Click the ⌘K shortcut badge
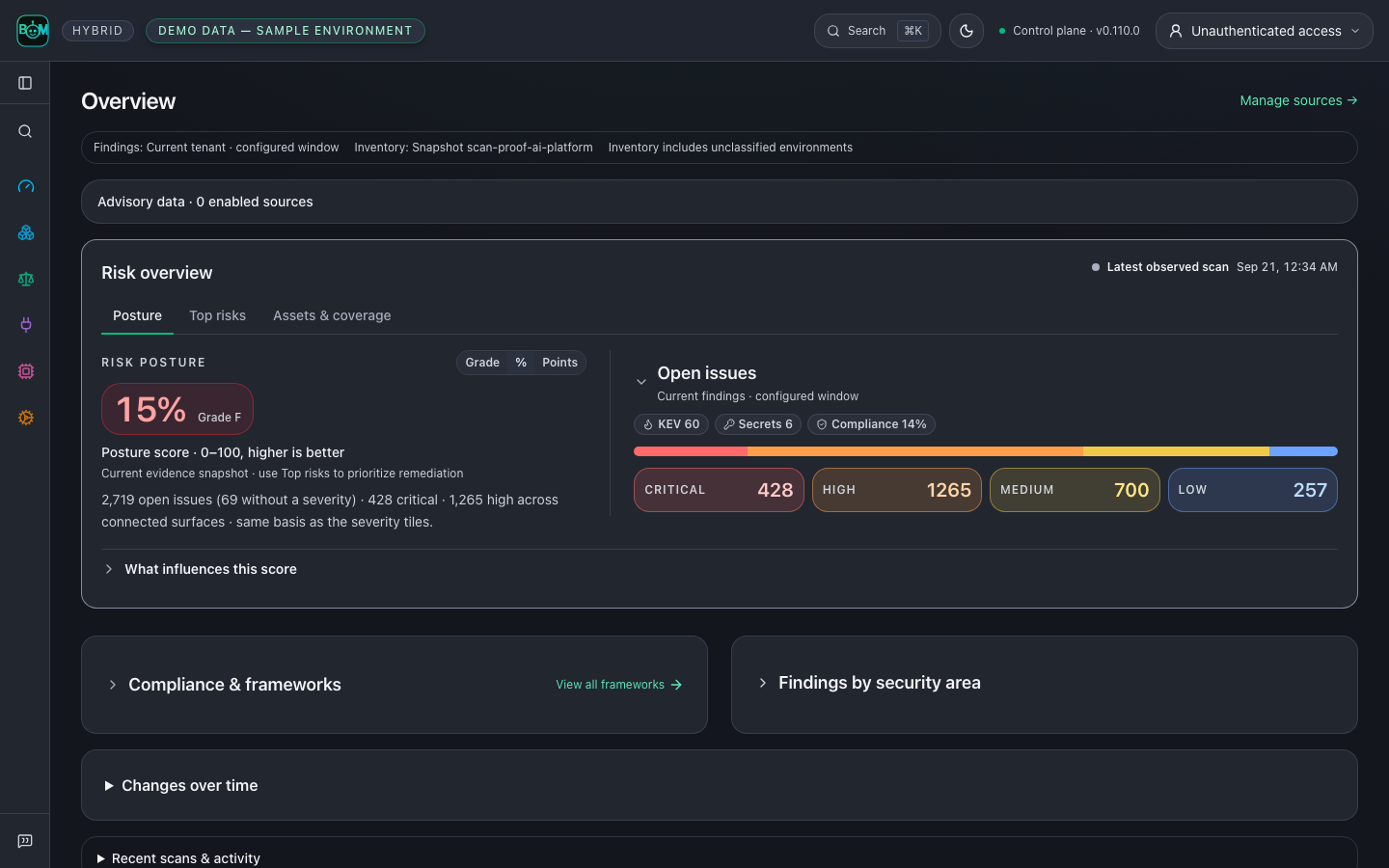1389x868 pixels. [912, 31]
